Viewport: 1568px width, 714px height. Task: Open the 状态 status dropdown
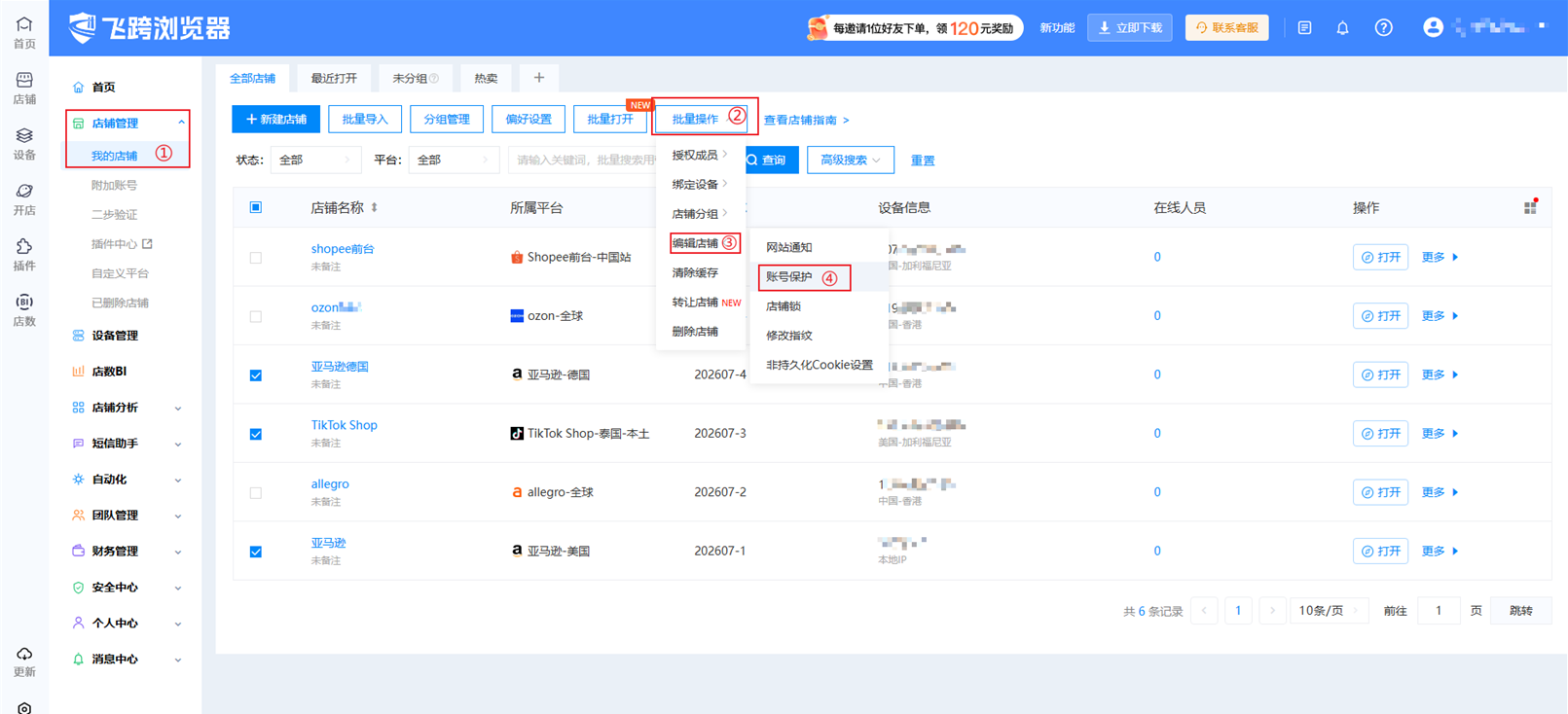pos(315,160)
